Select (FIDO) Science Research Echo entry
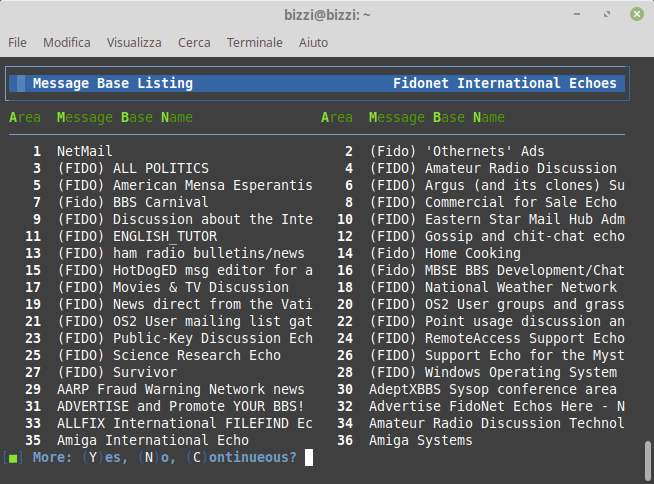Image resolution: width=654 pixels, height=484 pixels. coord(169,355)
